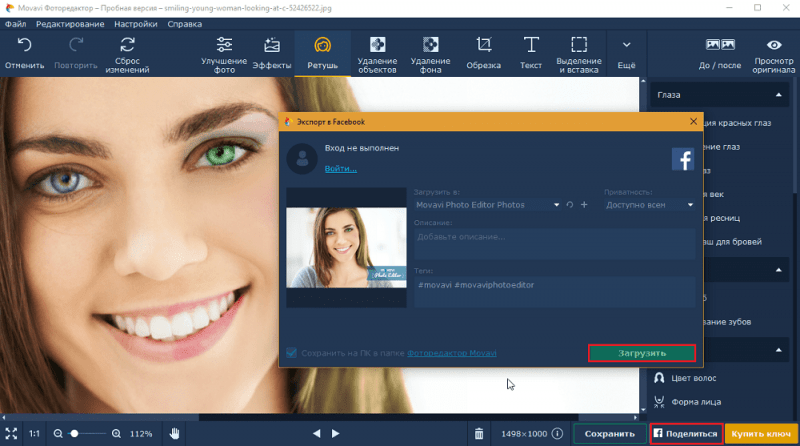The height and width of the screenshot is (446, 800).
Task: Uncheck the Сохранить на ПК checkbox
Action: [292, 353]
